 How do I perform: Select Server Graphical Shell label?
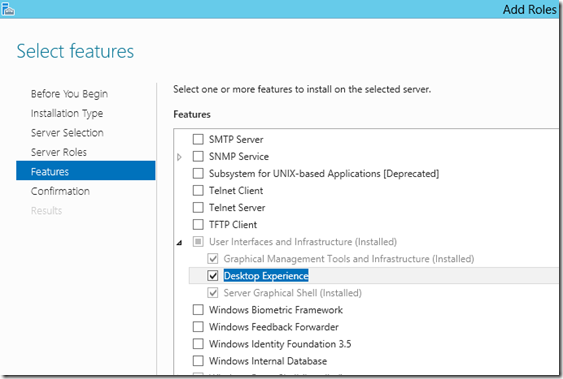point(293,293)
